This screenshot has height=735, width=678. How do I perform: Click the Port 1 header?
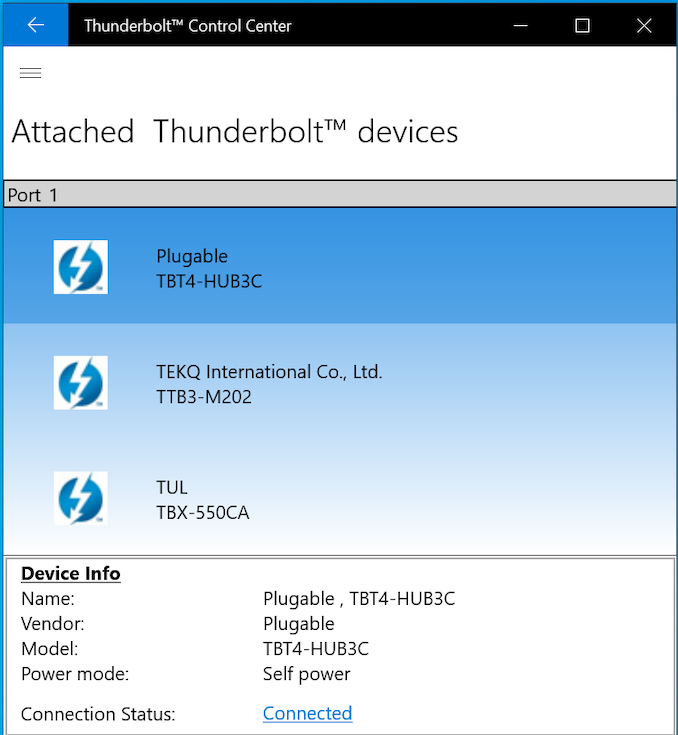[339, 194]
